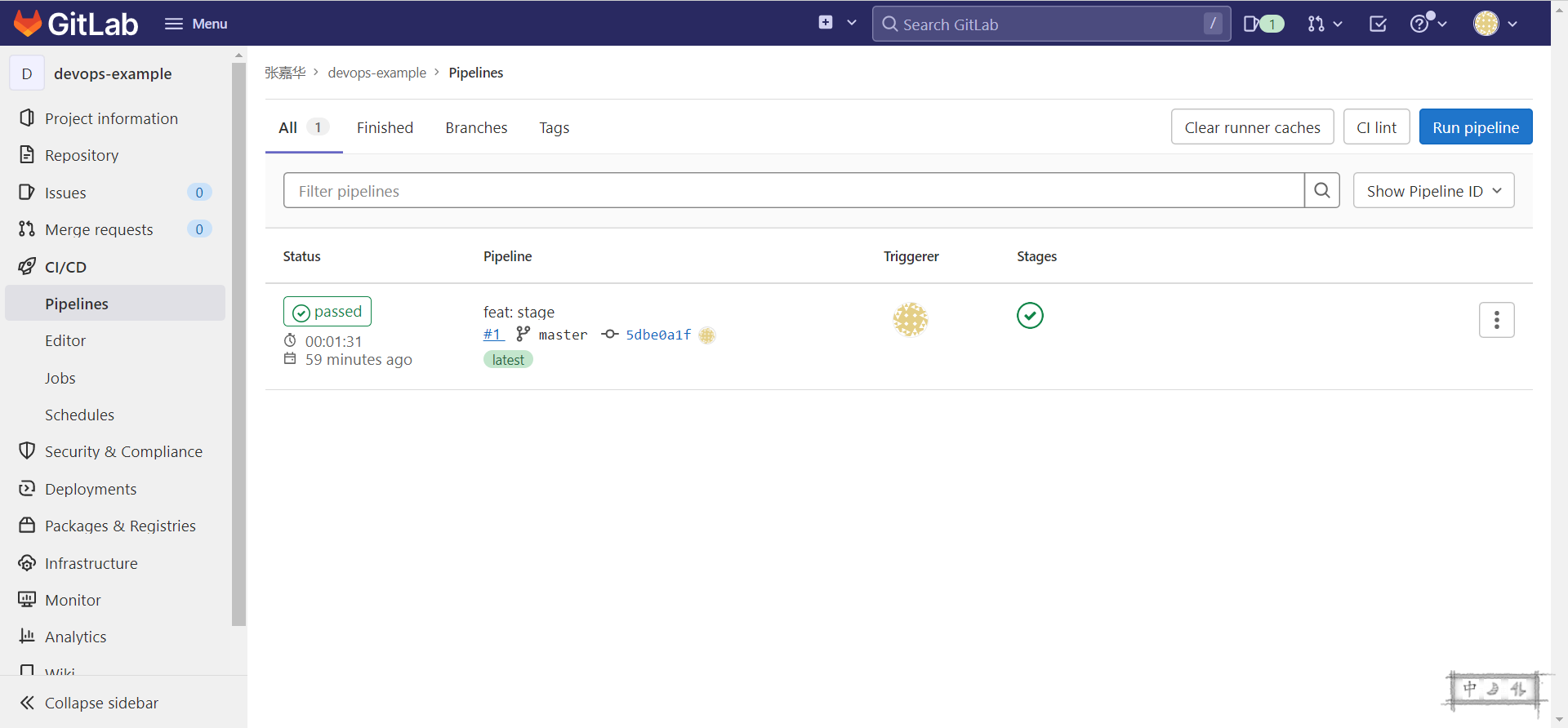Viewport: 1568px width, 728px height.
Task: Click feat: stage commit title
Action: pos(519,312)
